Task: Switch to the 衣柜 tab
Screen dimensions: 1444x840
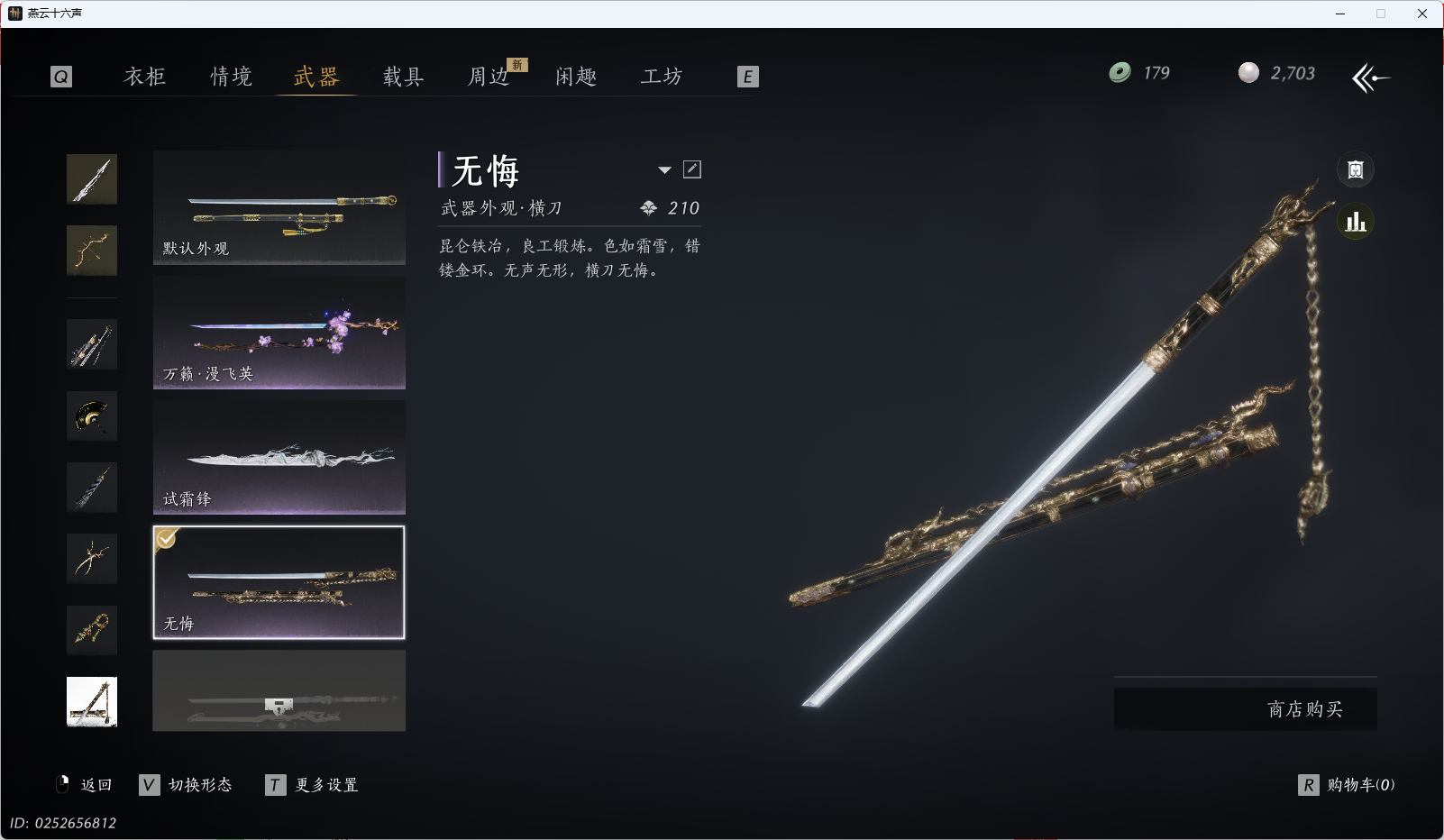Action: click(145, 77)
